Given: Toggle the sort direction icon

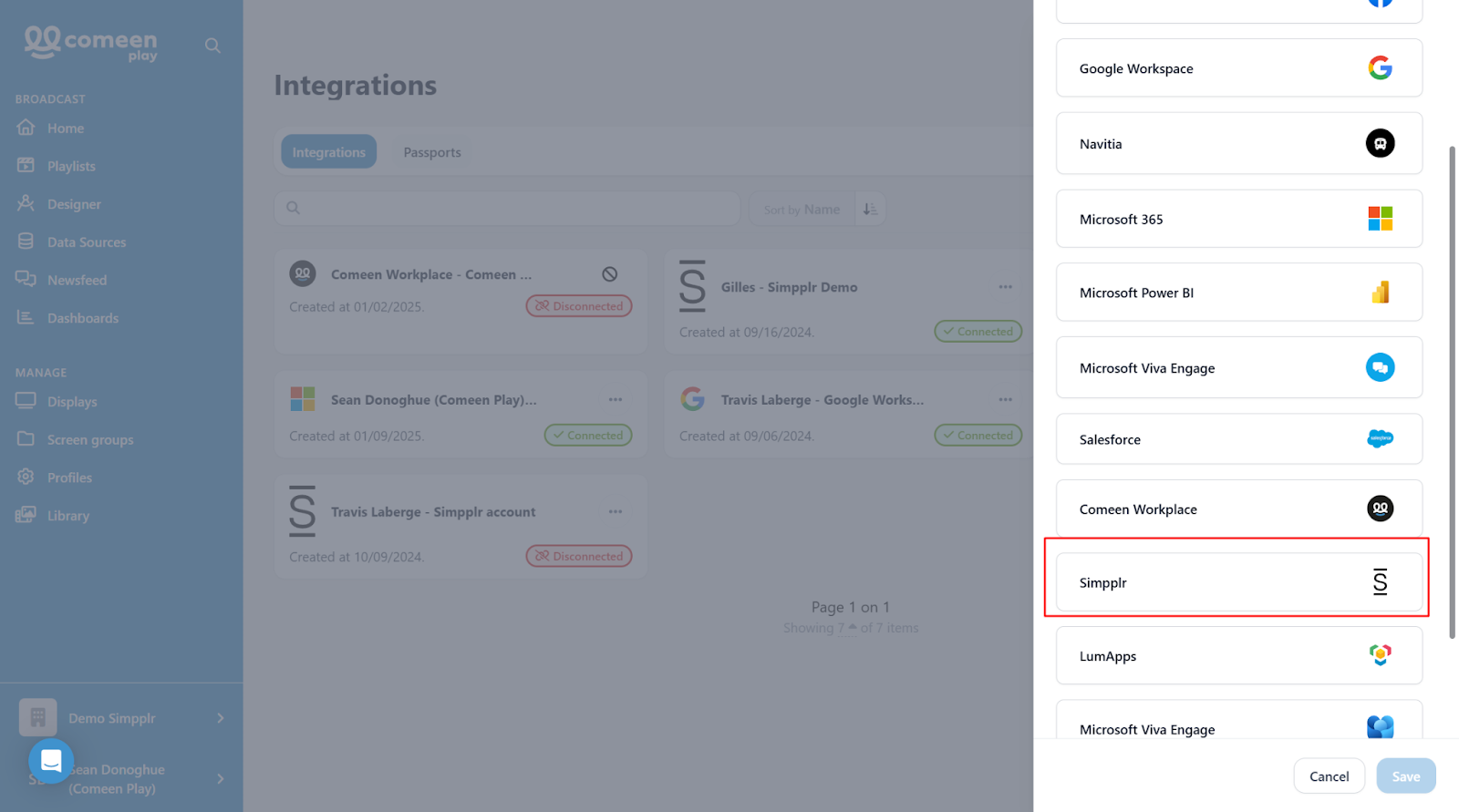Looking at the screenshot, I should [870, 209].
